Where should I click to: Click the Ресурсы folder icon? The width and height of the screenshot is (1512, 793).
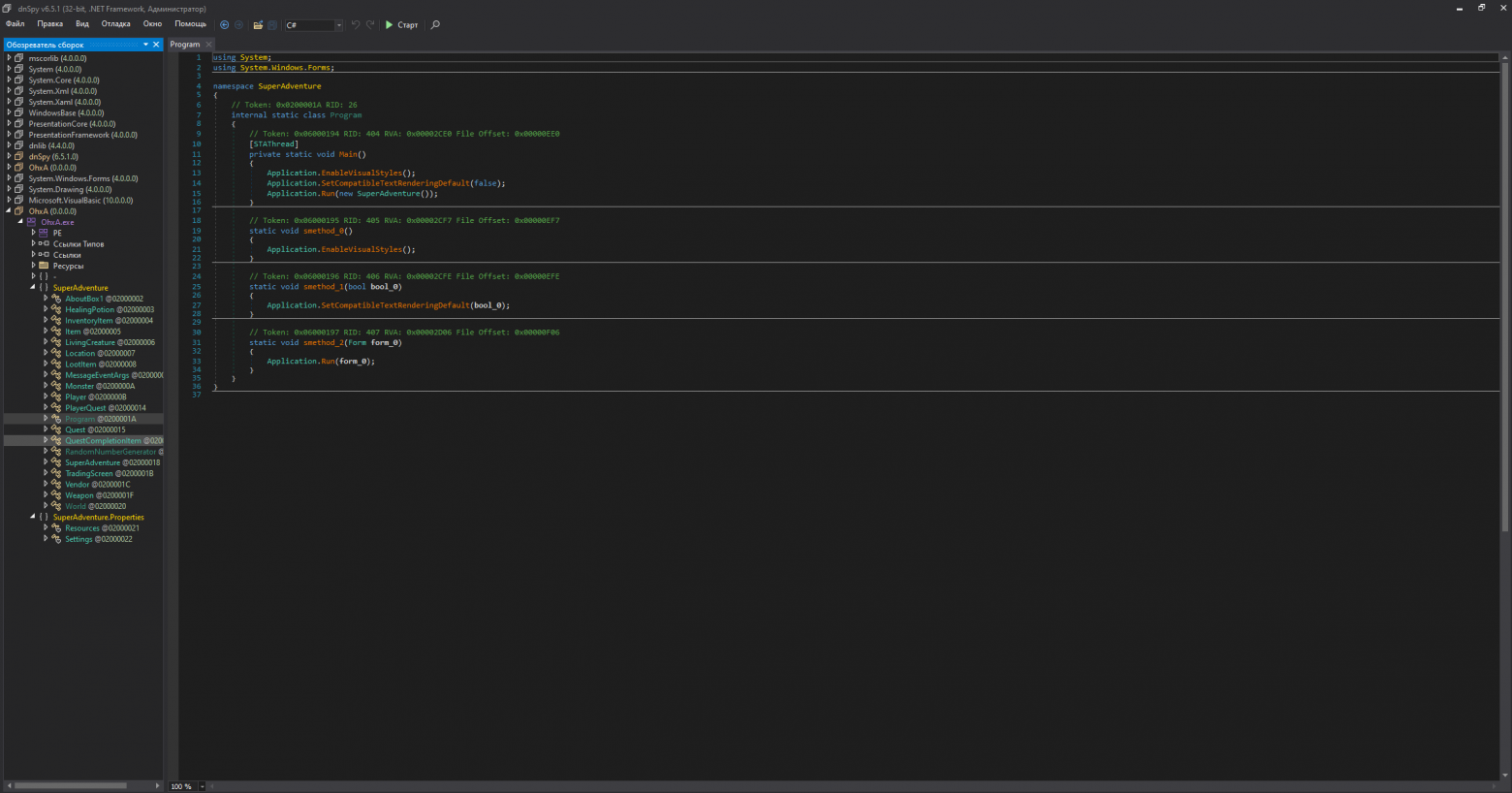point(44,266)
